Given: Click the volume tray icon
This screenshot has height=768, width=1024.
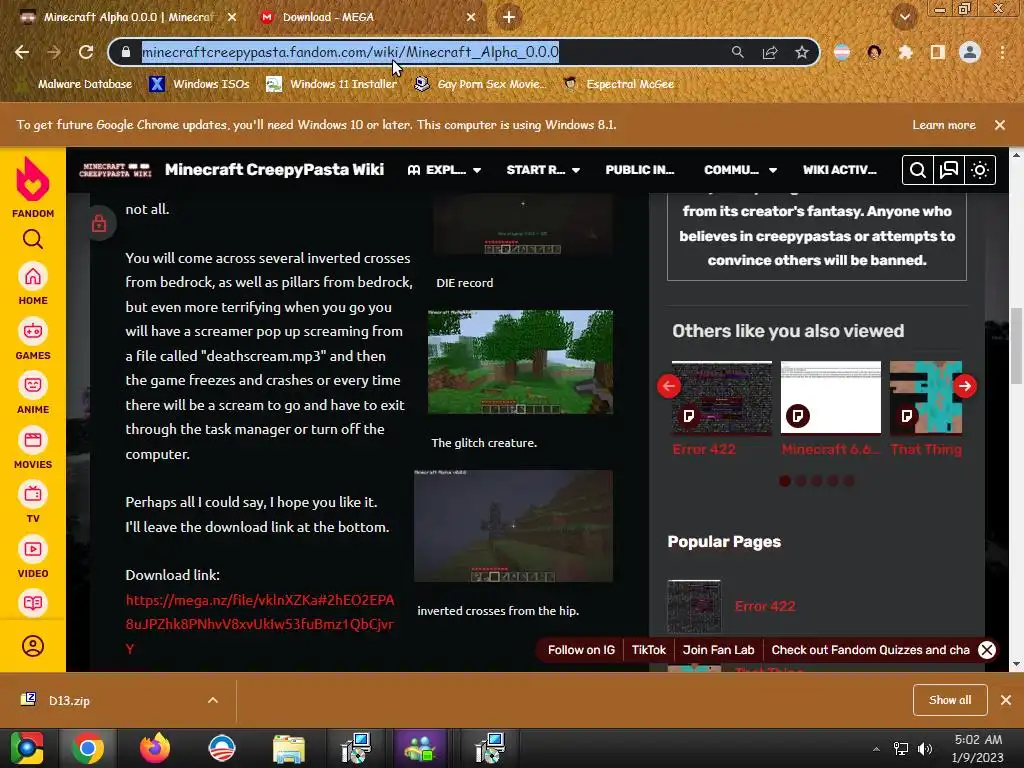Looking at the screenshot, I should pyautogui.click(x=925, y=748).
